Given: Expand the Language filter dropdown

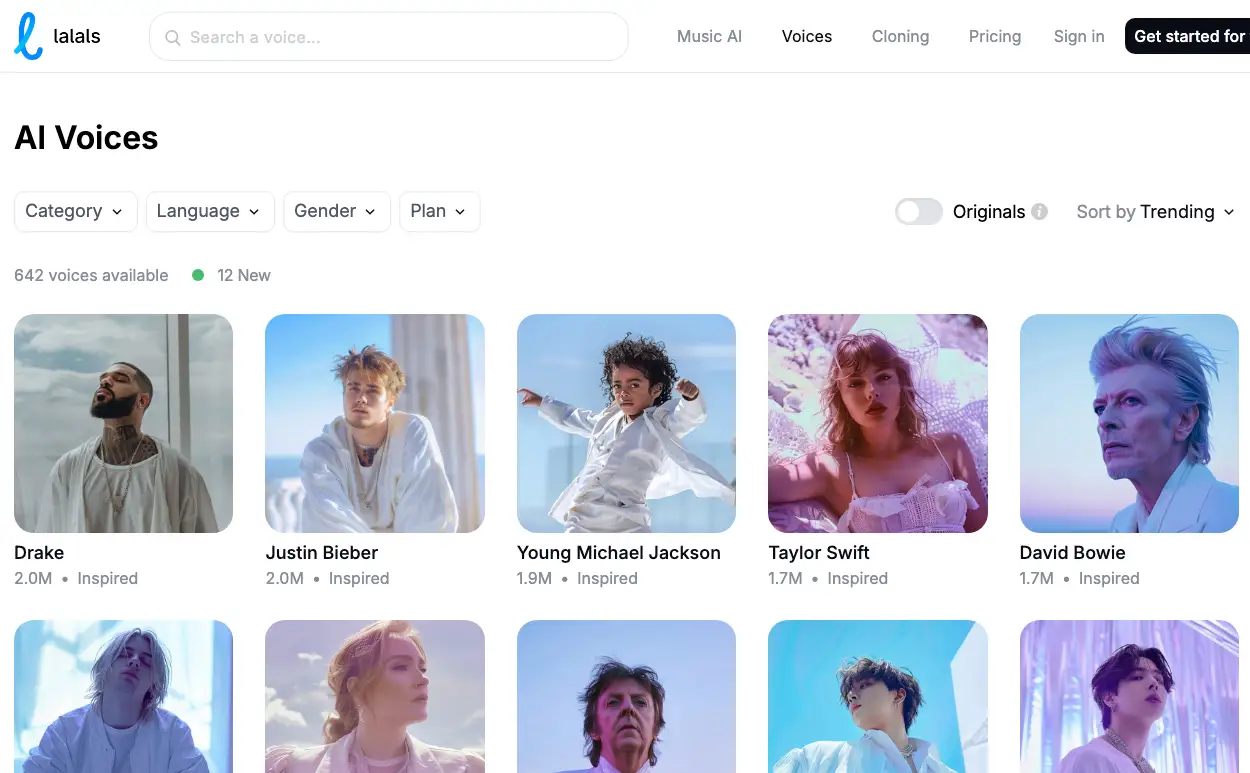Looking at the screenshot, I should tap(209, 211).
